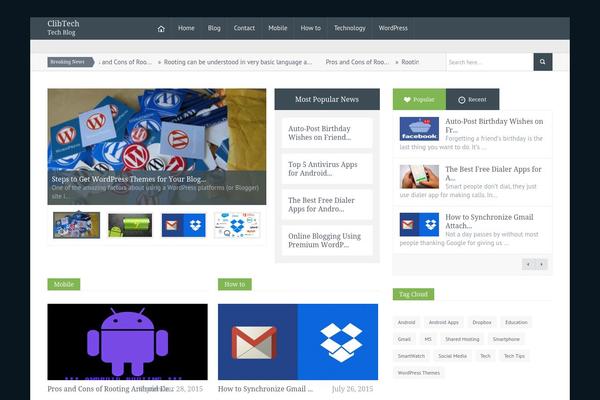Click the Most Popular News heading
Screen dimensions: 600x400
coord(327,100)
